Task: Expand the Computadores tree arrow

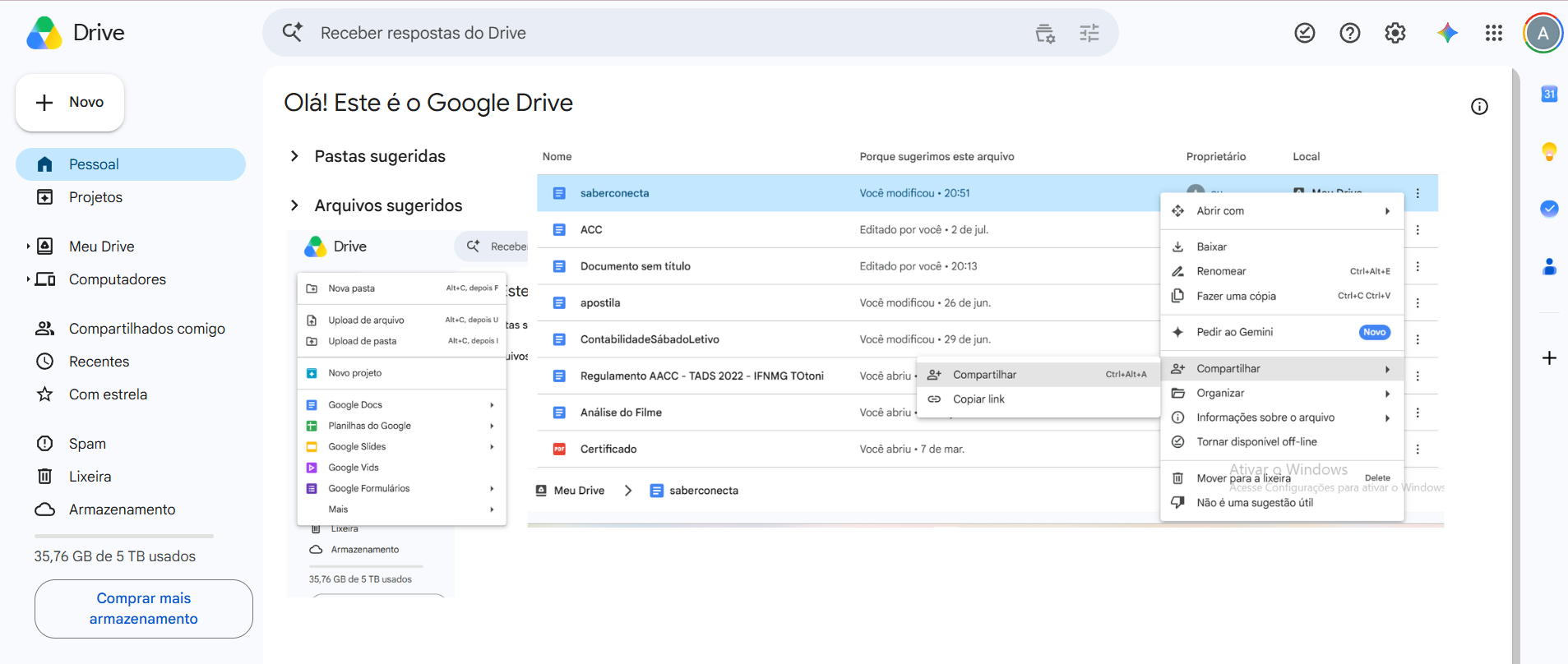Action: [x=28, y=279]
